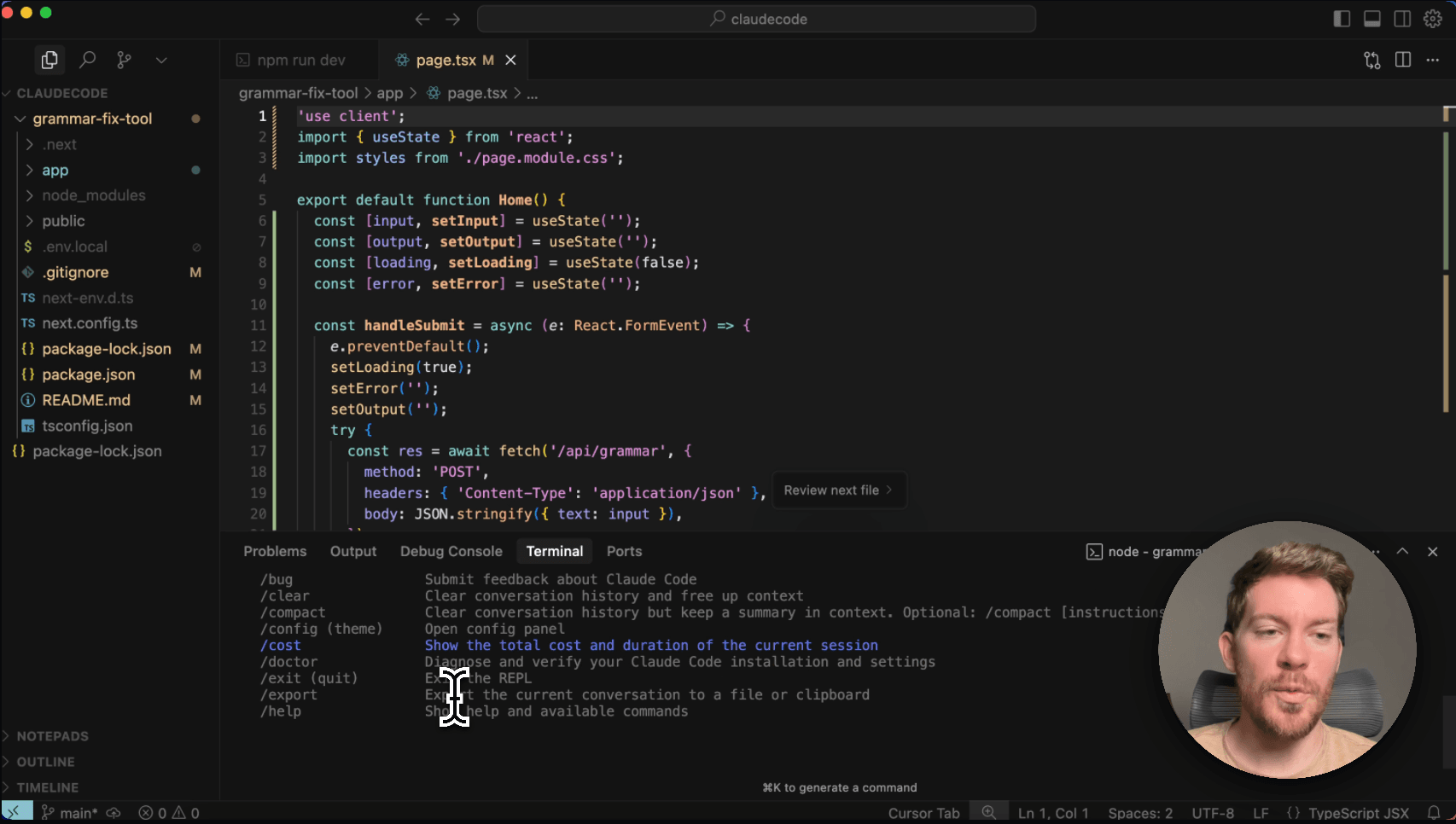The image size is (1456, 824).
Task: Open notifications bell icon
Action: [x=1434, y=813]
